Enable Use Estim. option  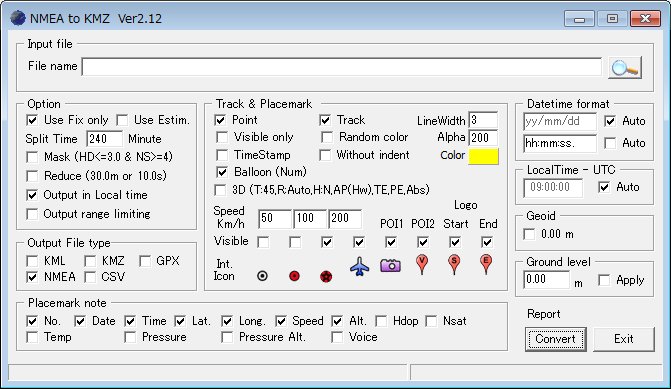pos(122,120)
